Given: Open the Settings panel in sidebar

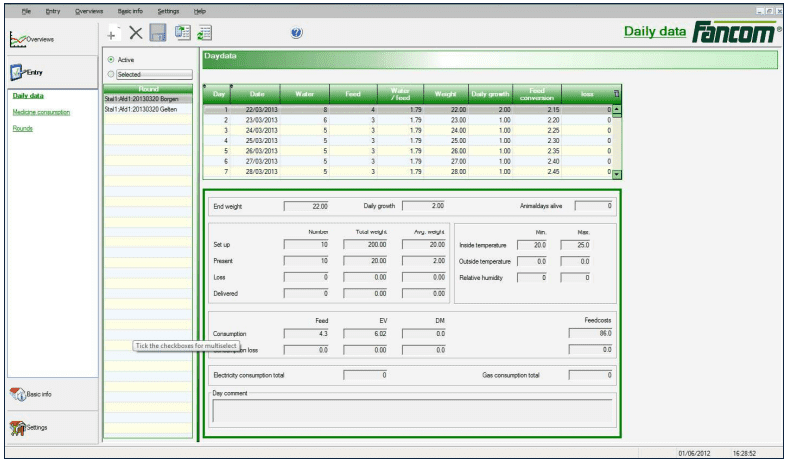Looking at the screenshot, I should [x=48, y=428].
